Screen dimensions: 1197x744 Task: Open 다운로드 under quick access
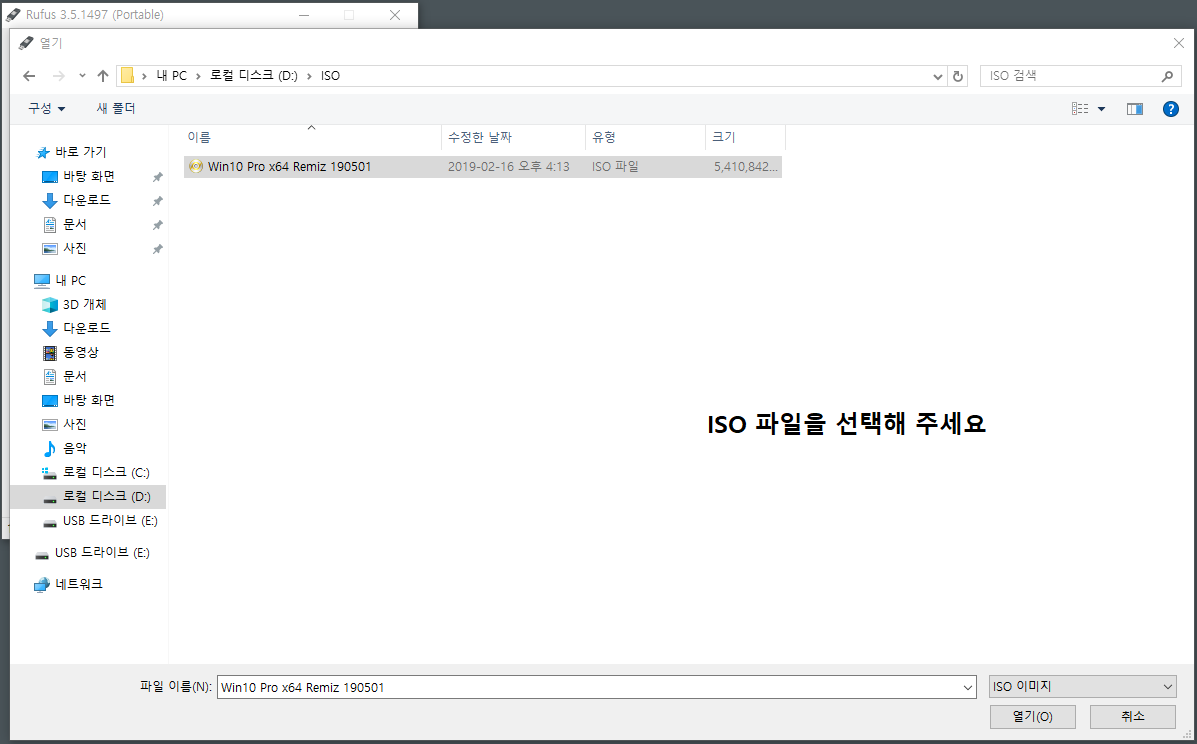[x=86, y=200]
